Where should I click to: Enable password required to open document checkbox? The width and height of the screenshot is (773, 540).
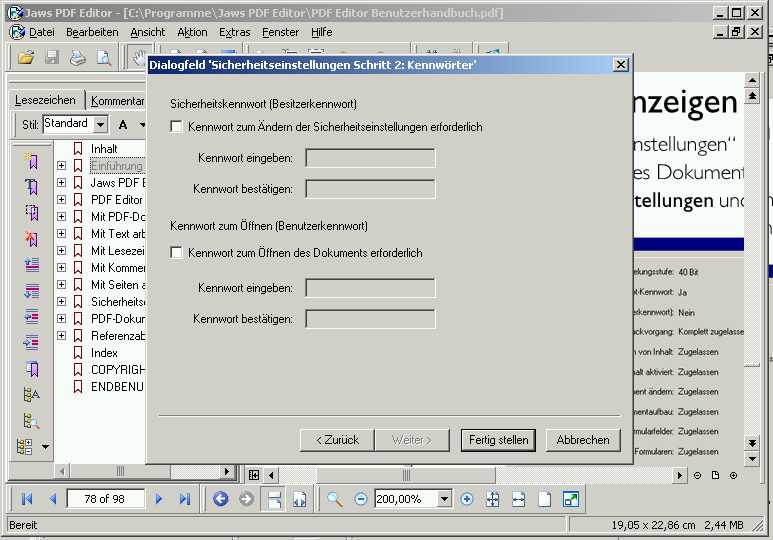176,252
